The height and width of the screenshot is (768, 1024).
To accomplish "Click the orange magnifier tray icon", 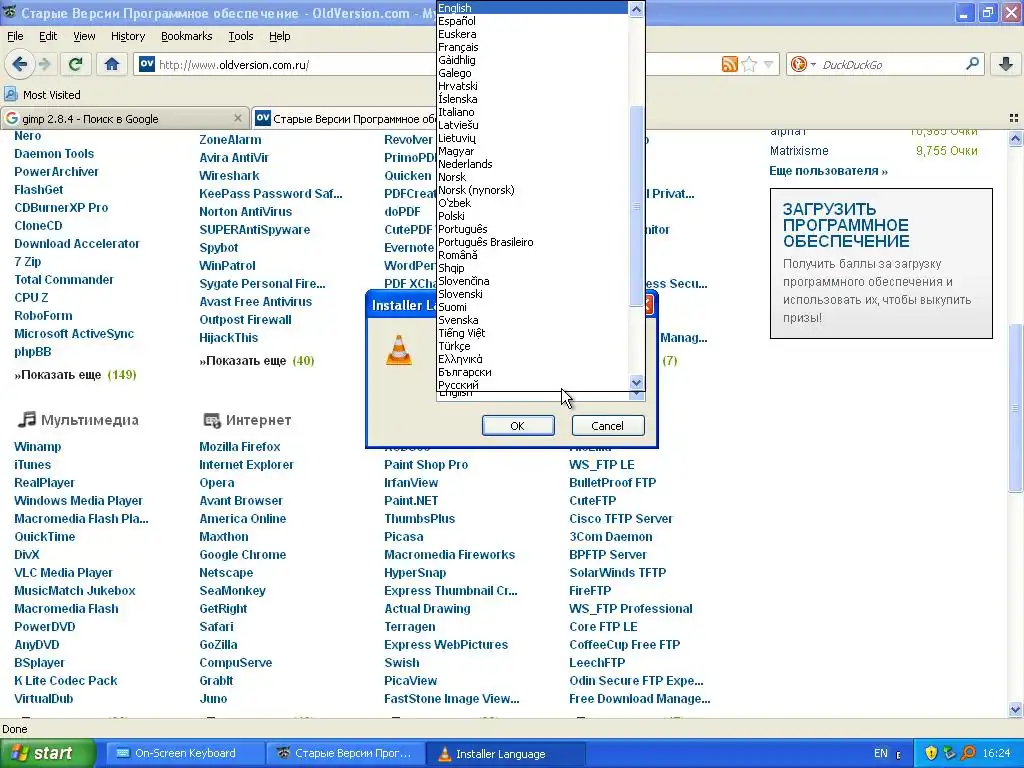I will (968, 753).
